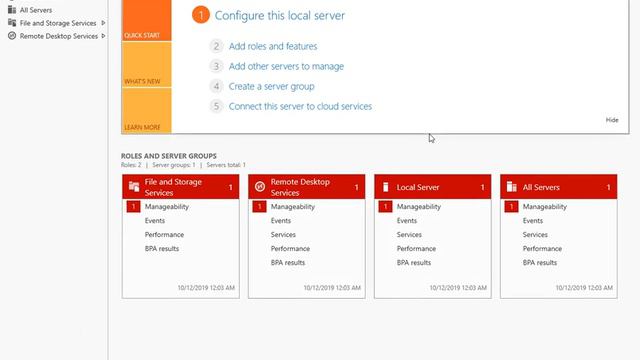Click the step 4 number circle
Viewport: 640px width, 360px height.
(x=216, y=87)
